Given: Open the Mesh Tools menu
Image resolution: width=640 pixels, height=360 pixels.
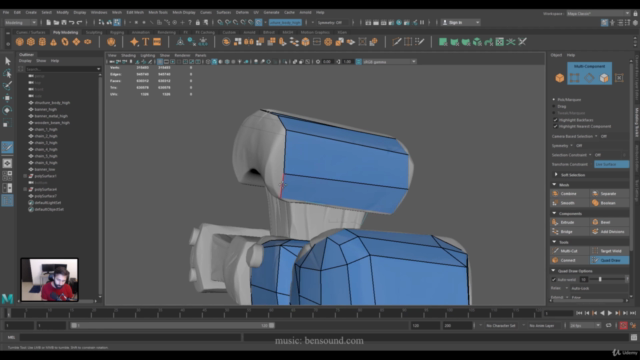Looking at the screenshot, I should click(158, 12).
